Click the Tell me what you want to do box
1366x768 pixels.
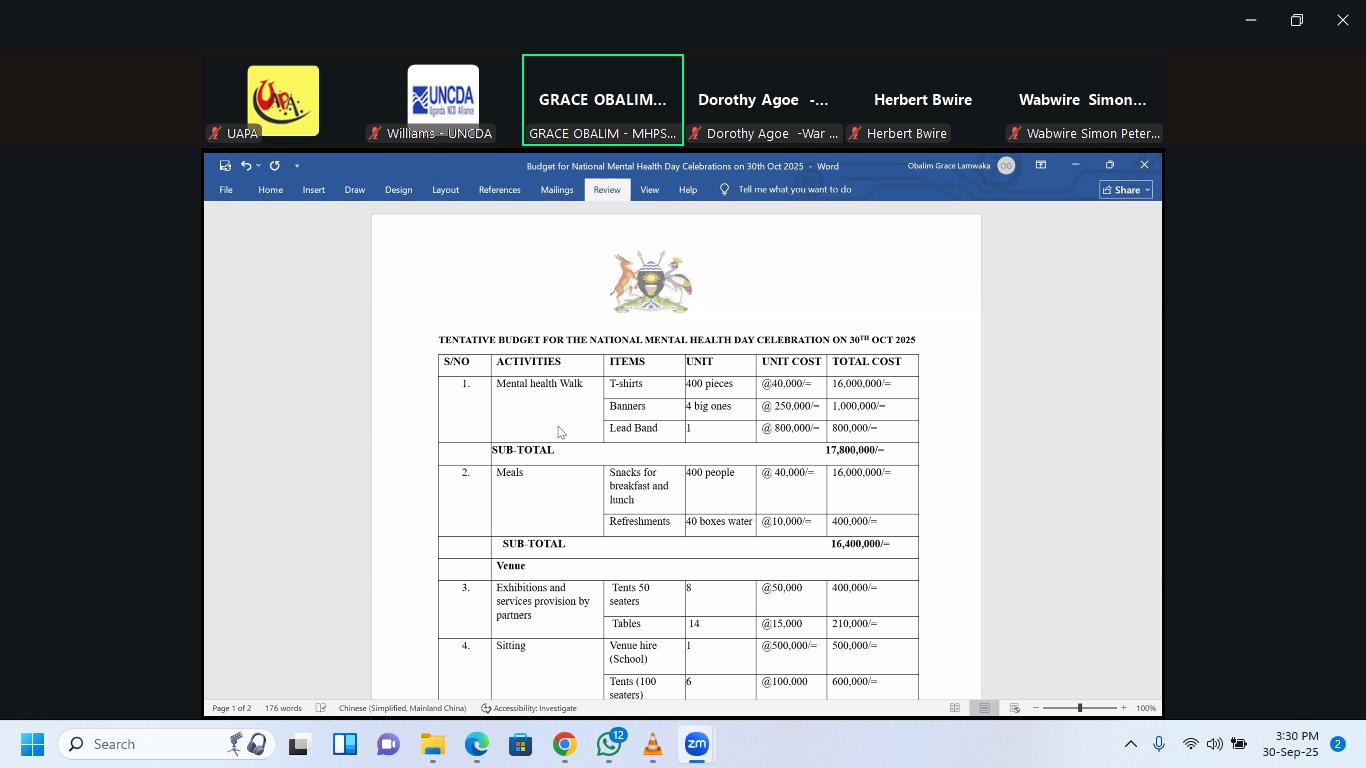pos(795,190)
